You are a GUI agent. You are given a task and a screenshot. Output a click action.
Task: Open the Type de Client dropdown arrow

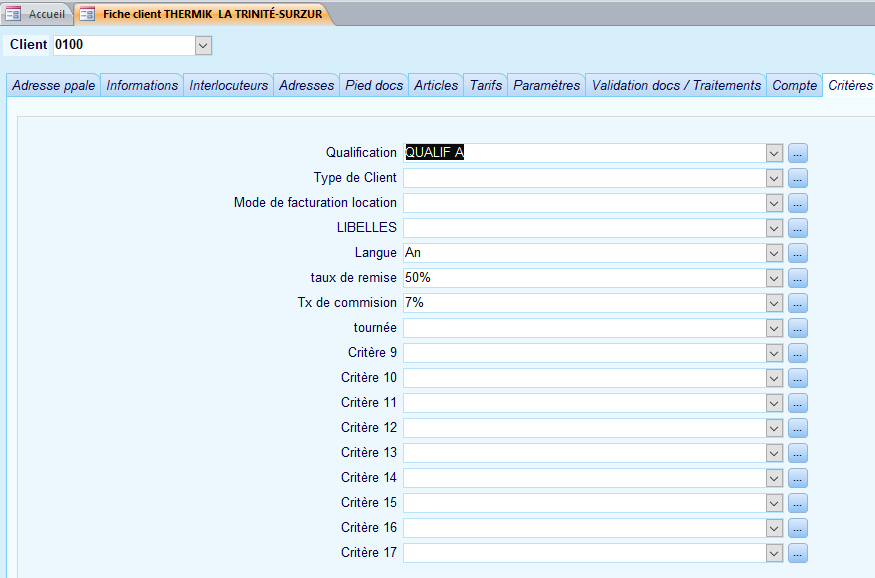pyautogui.click(x=773, y=178)
